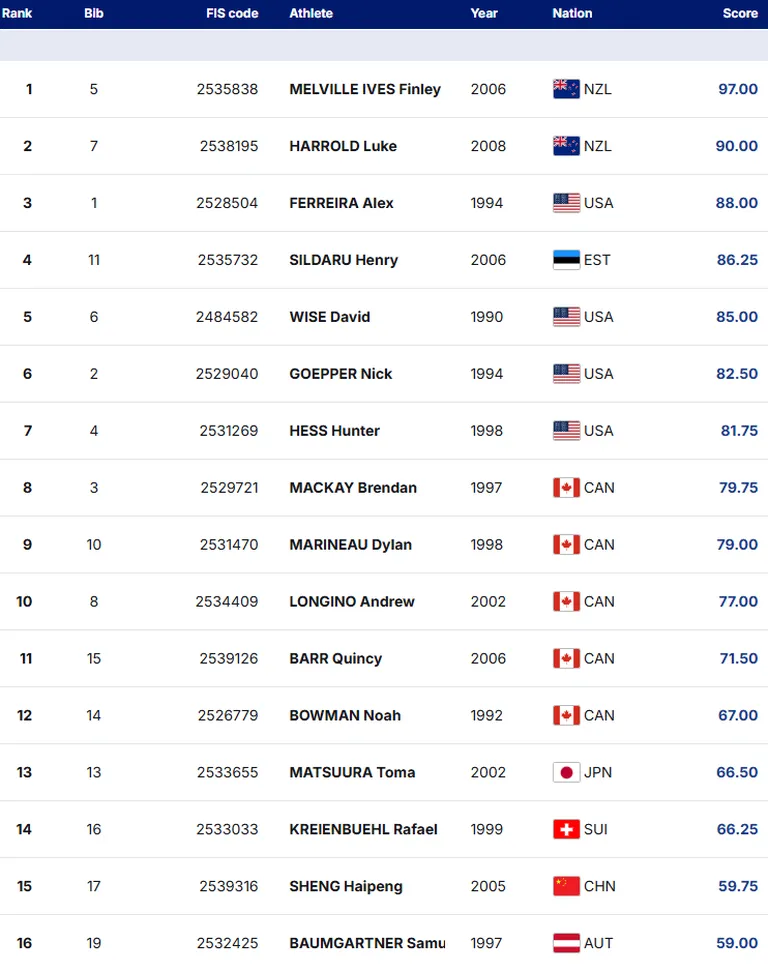Sort by the Score column header

[740, 13]
